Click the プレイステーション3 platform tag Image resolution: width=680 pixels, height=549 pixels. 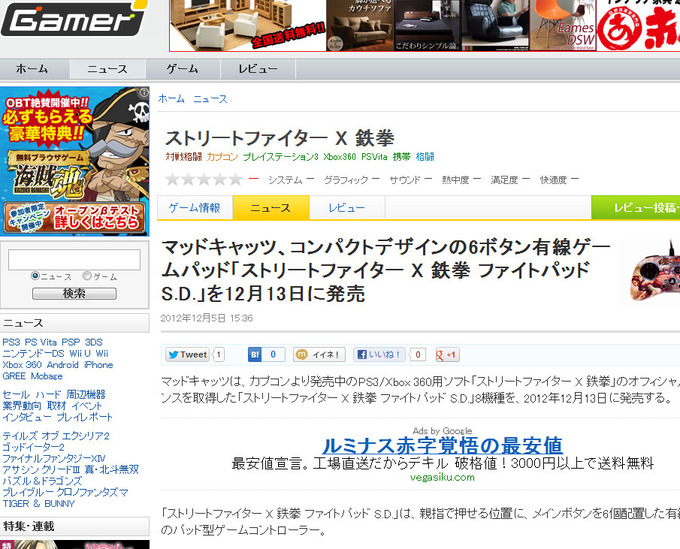pyautogui.click(x=281, y=157)
